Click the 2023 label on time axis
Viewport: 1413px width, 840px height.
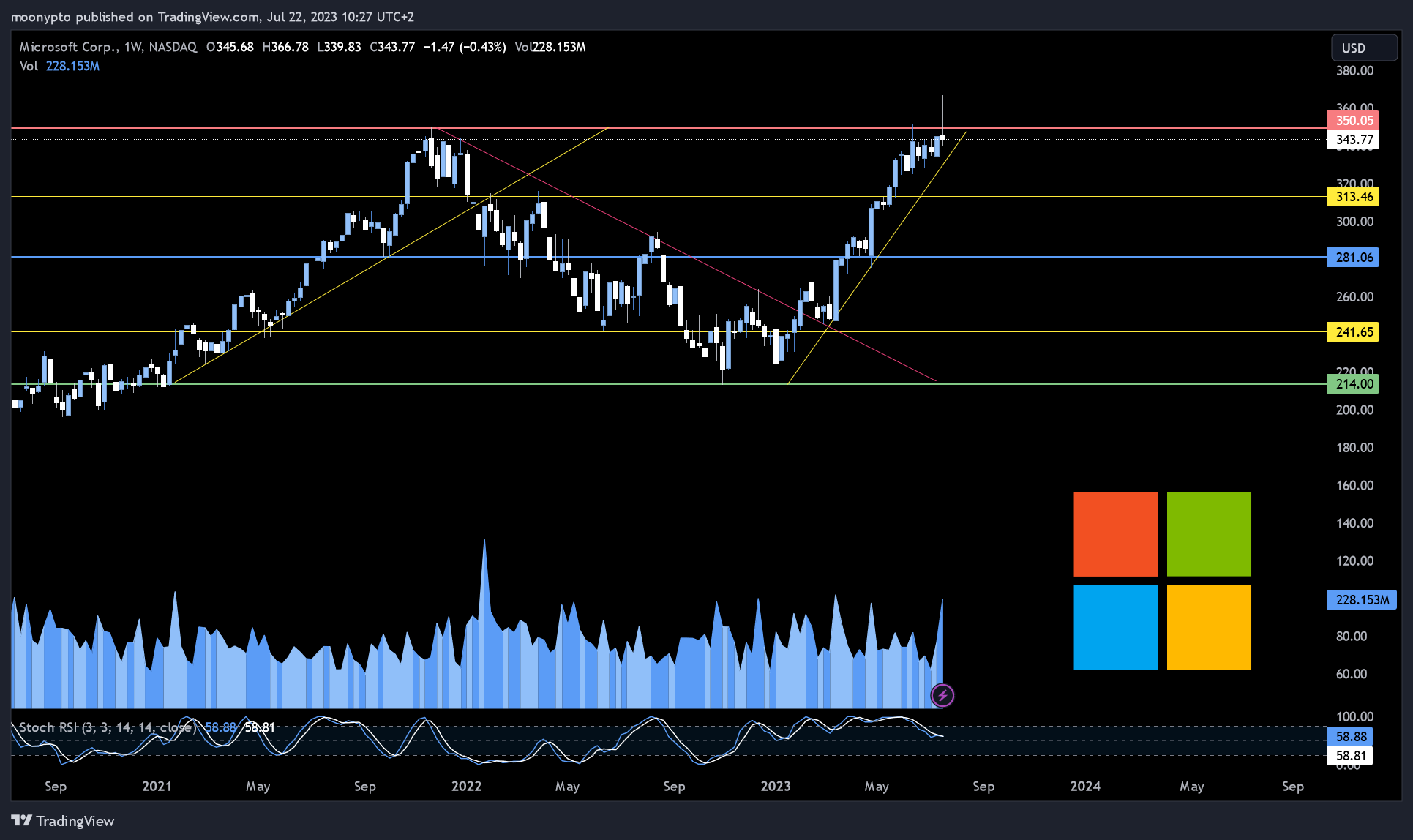pyautogui.click(x=776, y=786)
